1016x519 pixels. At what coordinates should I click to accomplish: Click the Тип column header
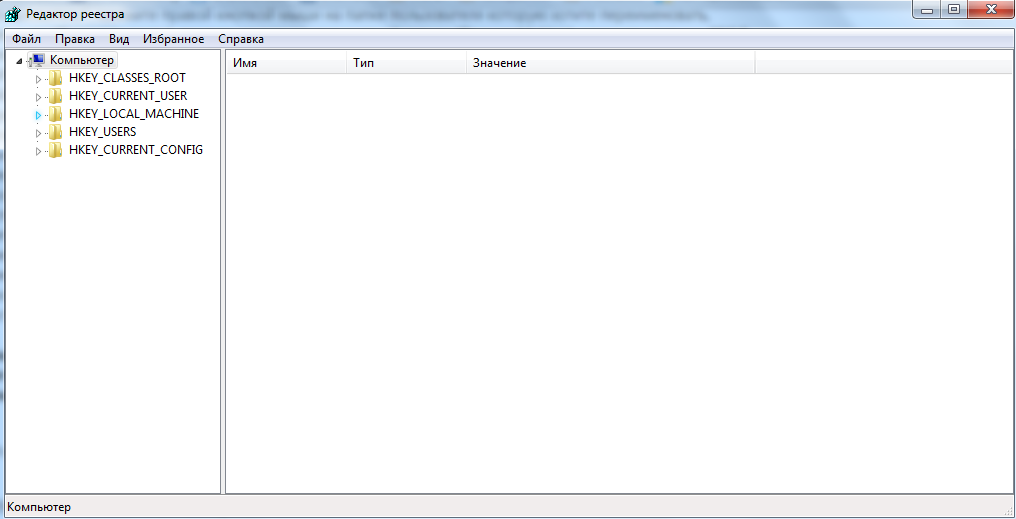tap(405, 63)
